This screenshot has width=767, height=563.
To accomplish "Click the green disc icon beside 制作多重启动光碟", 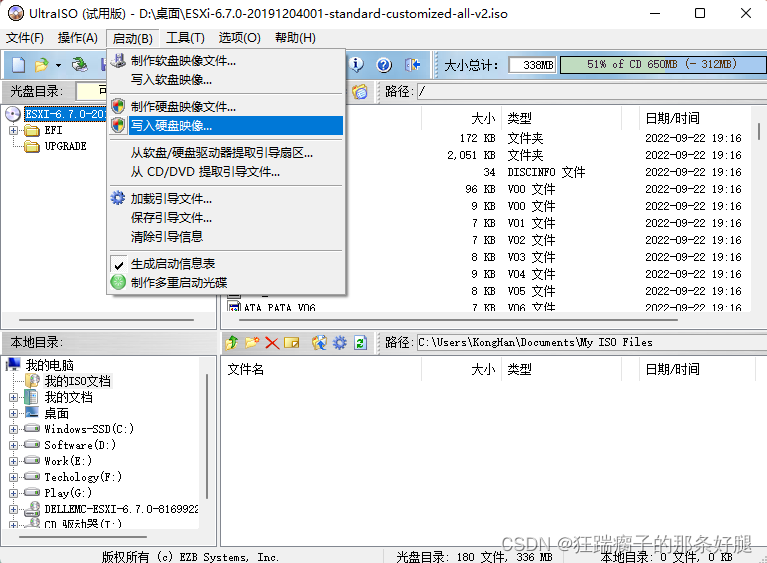I will [x=118, y=282].
